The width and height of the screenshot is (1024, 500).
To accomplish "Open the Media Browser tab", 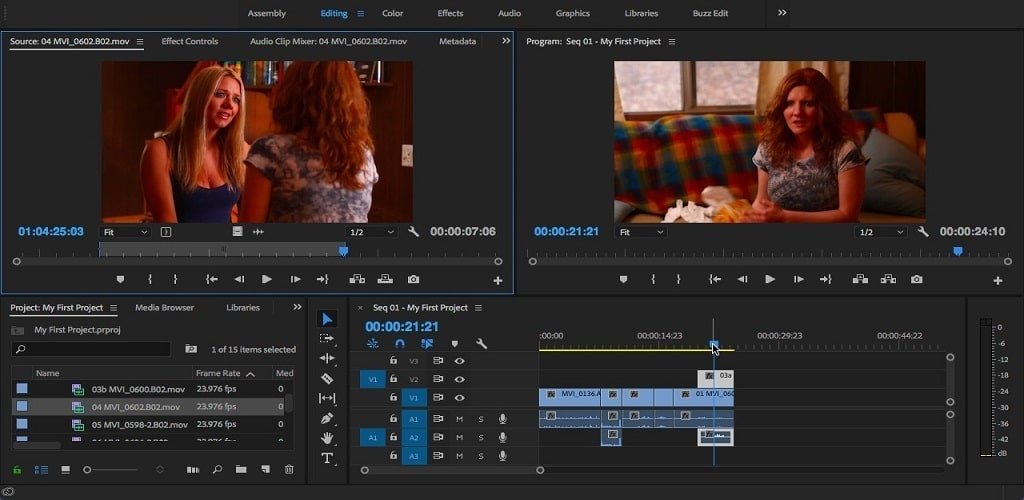I will point(165,307).
